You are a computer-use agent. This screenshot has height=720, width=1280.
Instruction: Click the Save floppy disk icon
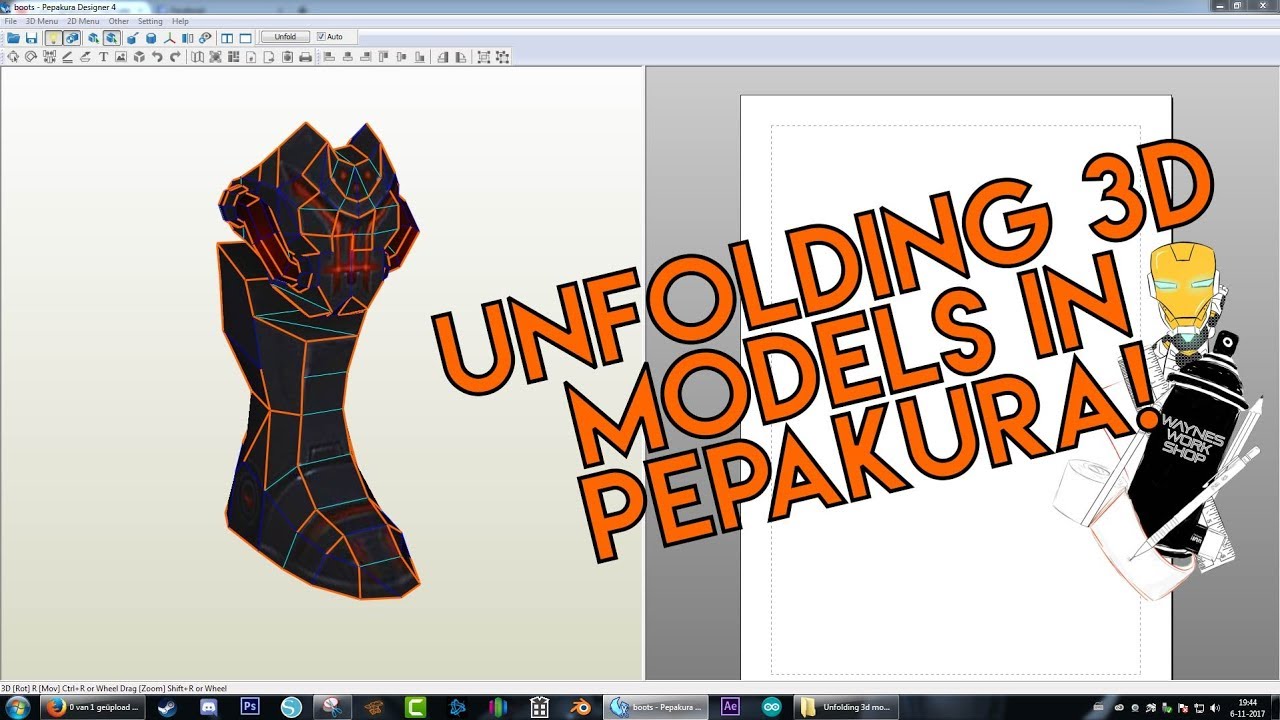(x=31, y=37)
